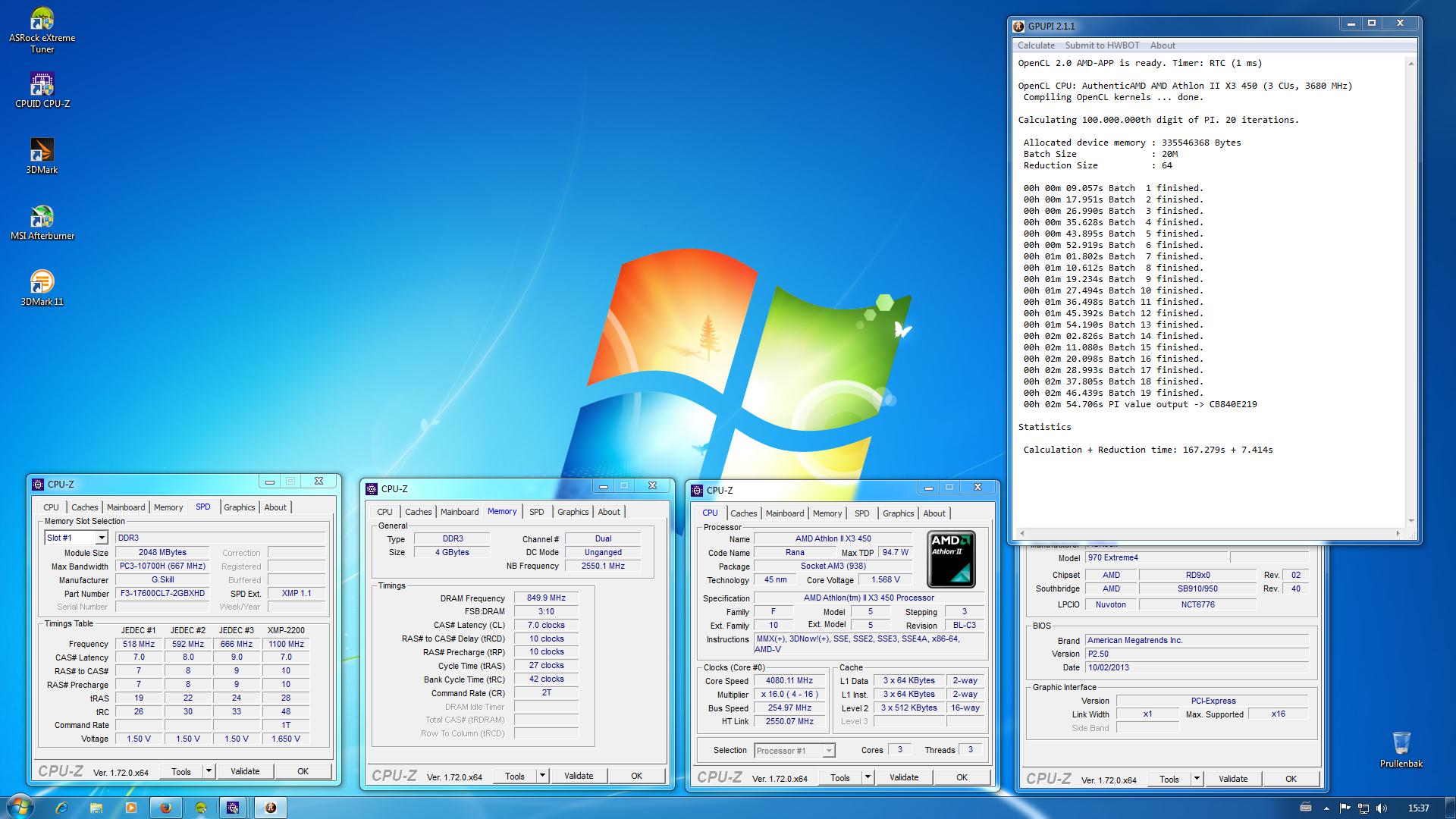This screenshot has height=819, width=1456.
Task: Open Memory tab in CPU window
Action: 827,513
